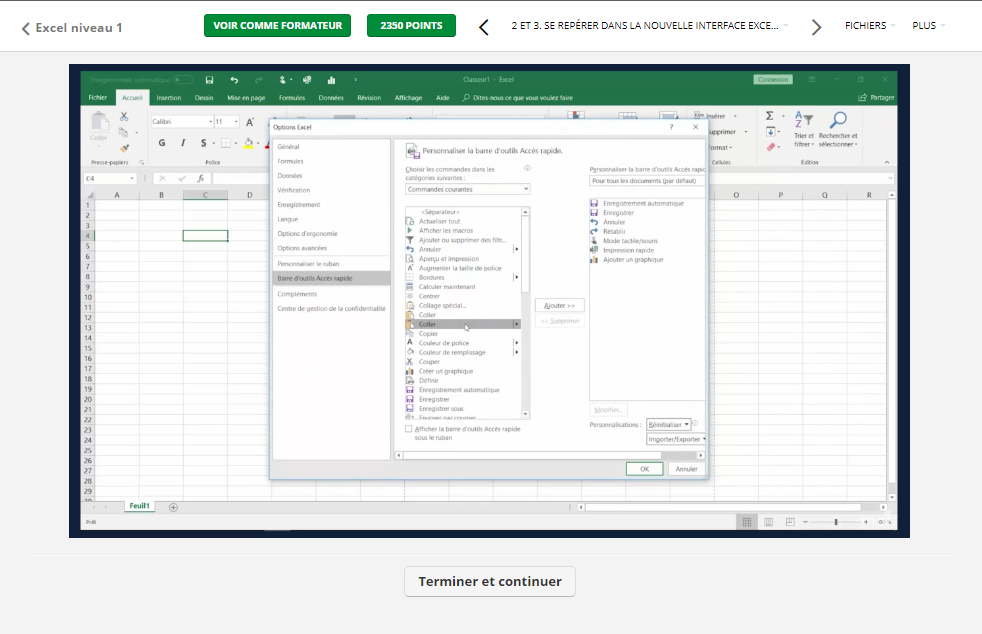Click the add new sheet plus icon
The width and height of the screenshot is (982, 634).
173,507
